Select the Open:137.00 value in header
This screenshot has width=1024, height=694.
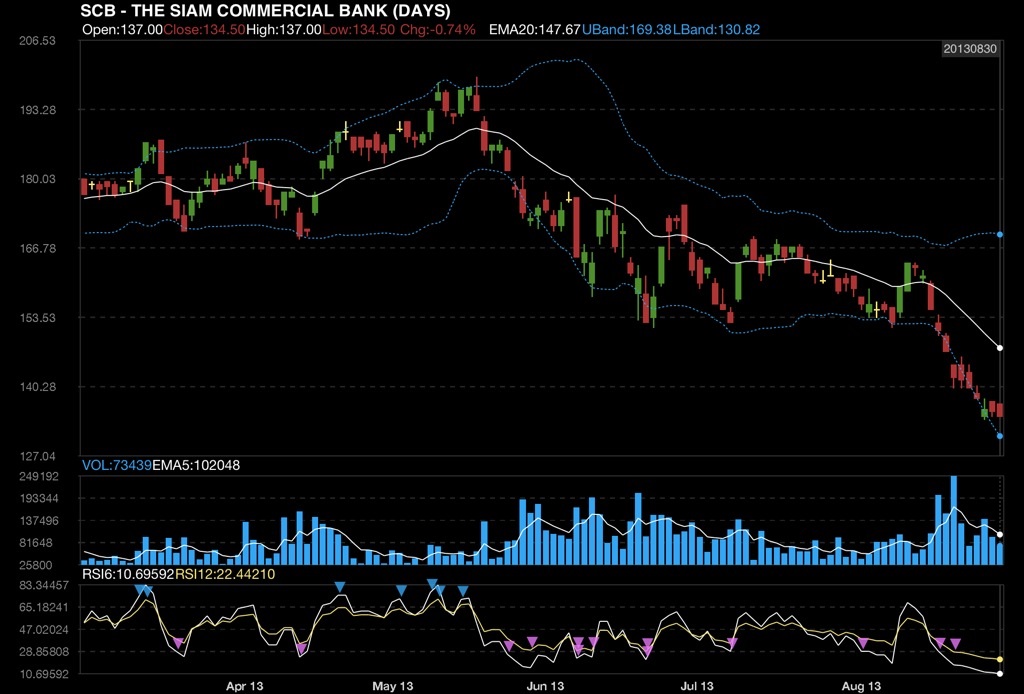122,29
